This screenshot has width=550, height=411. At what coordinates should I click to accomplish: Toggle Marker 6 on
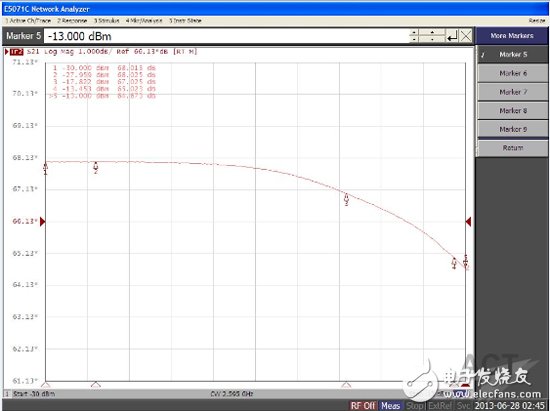(512, 73)
